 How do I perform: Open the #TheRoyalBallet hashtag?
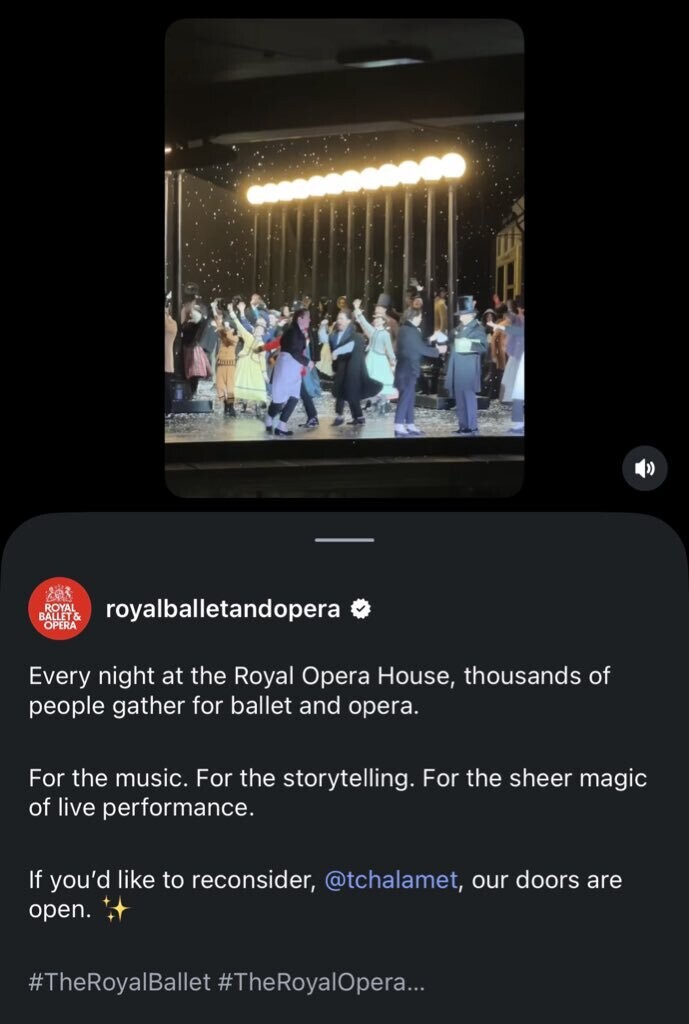tap(120, 982)
